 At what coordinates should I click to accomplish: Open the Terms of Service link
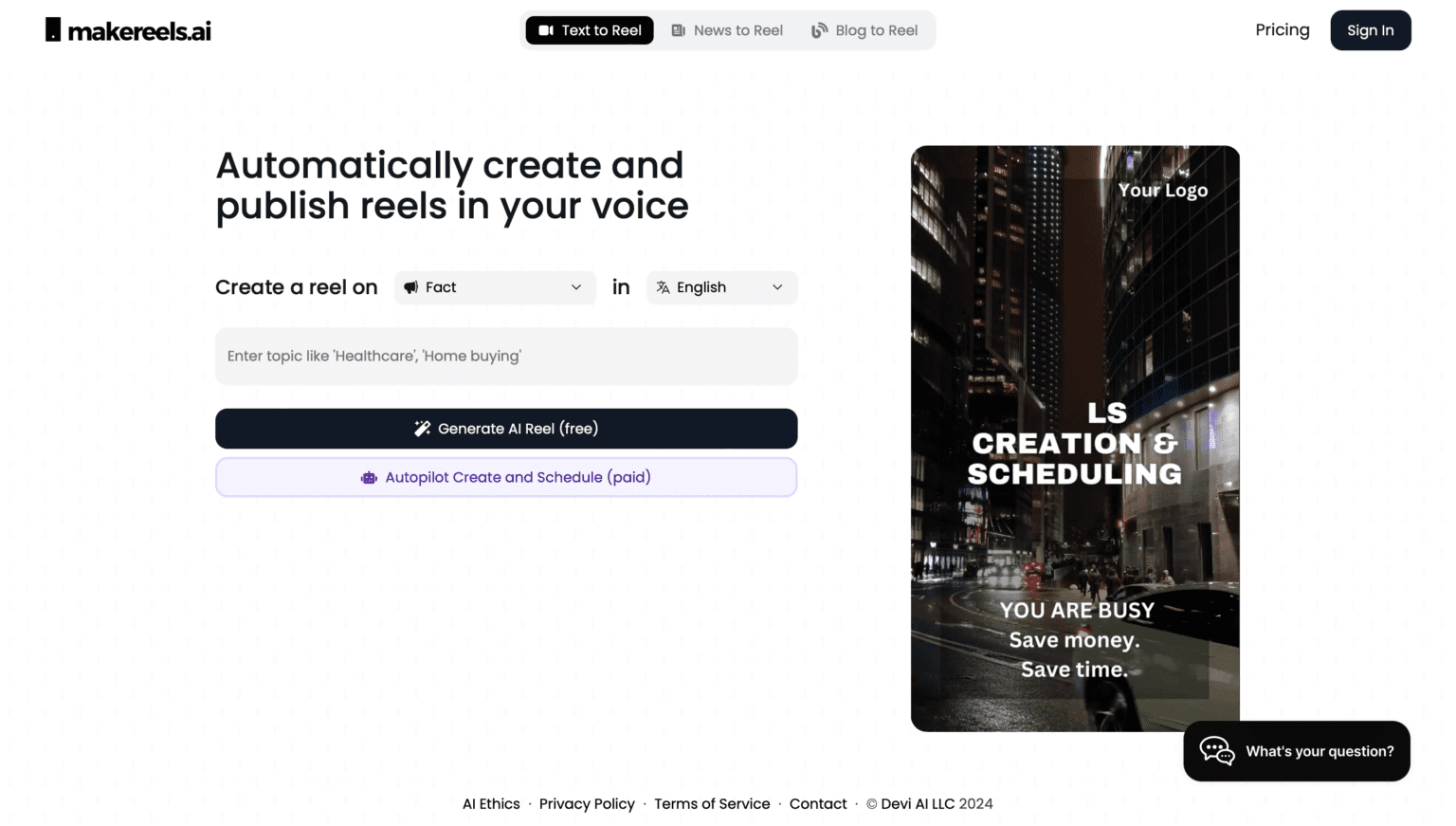coord(712,803)
